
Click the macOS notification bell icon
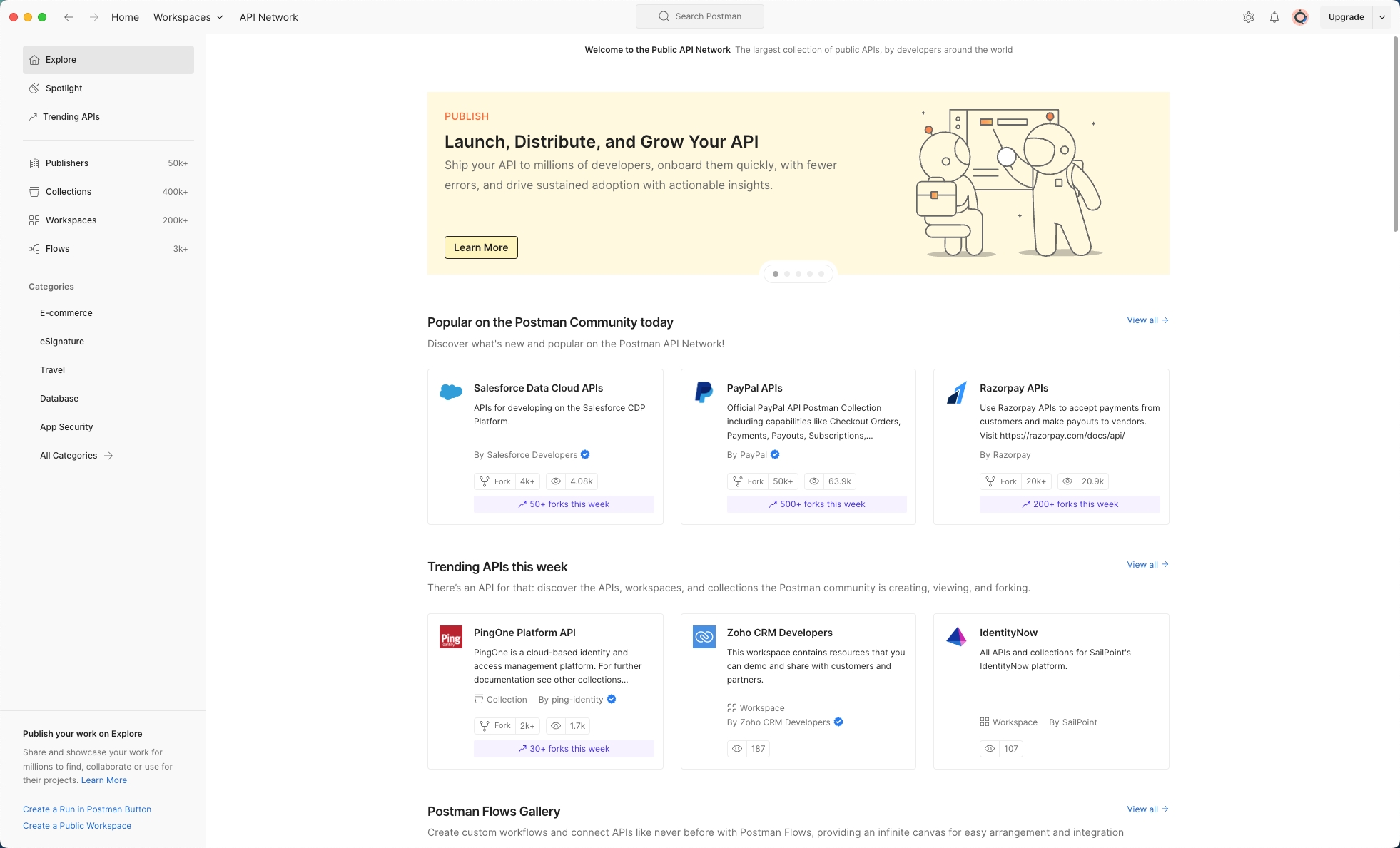1274,17
